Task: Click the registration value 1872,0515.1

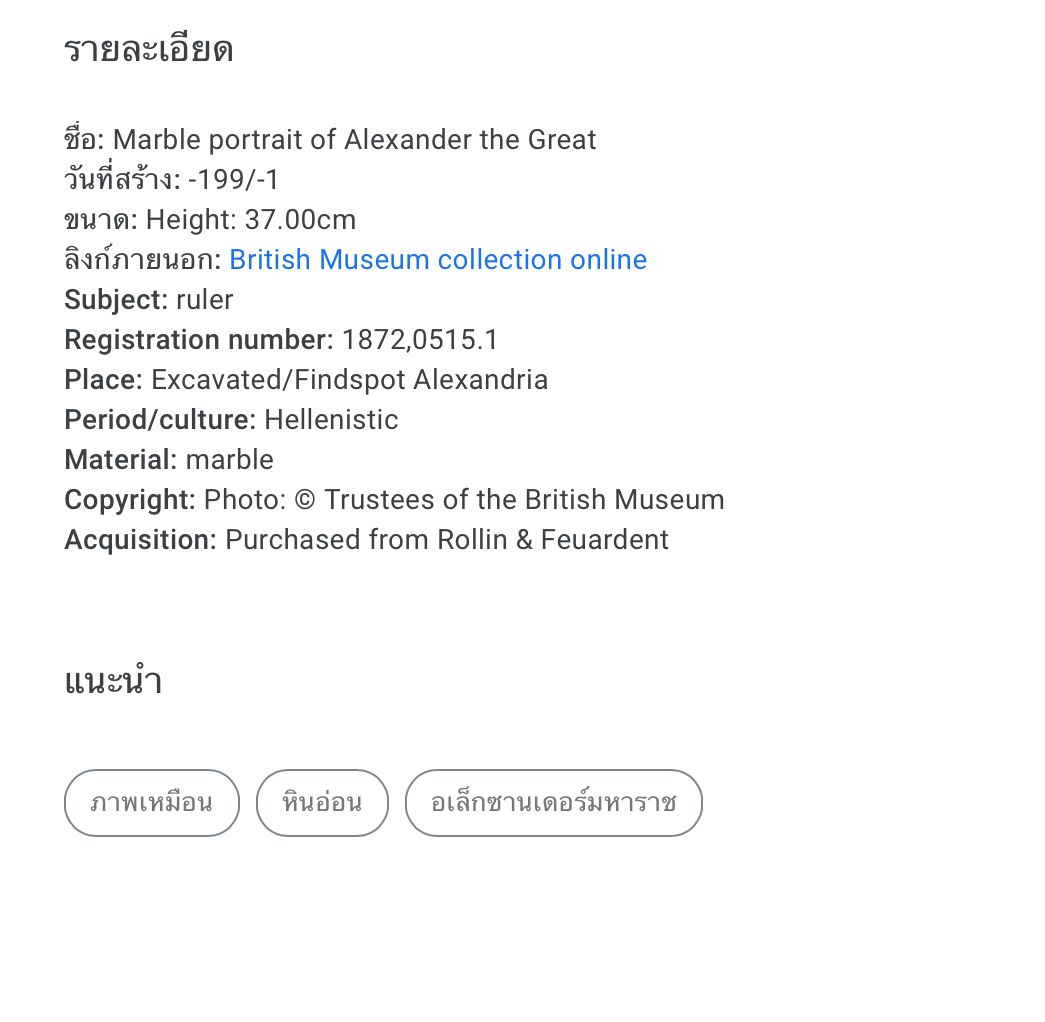Action: point(420,340)
